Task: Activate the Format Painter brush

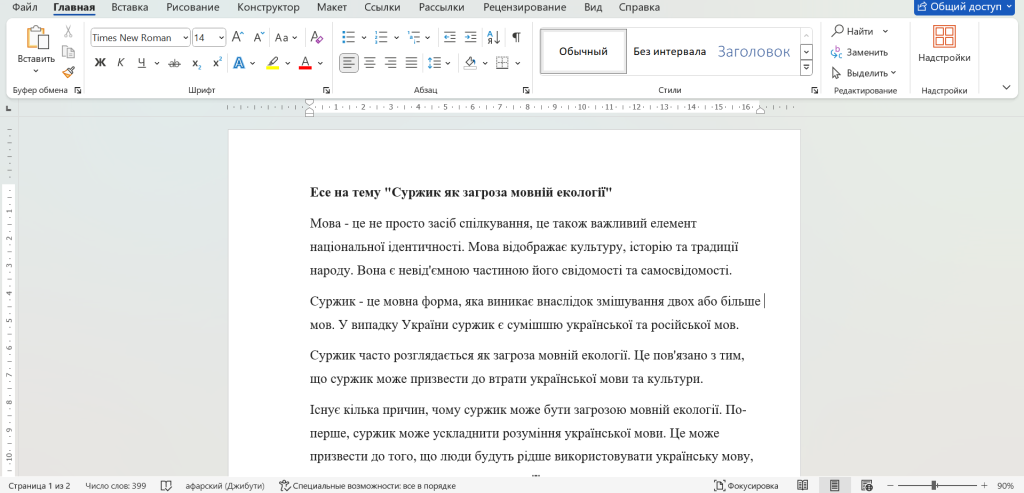Action: pos(68,72)
